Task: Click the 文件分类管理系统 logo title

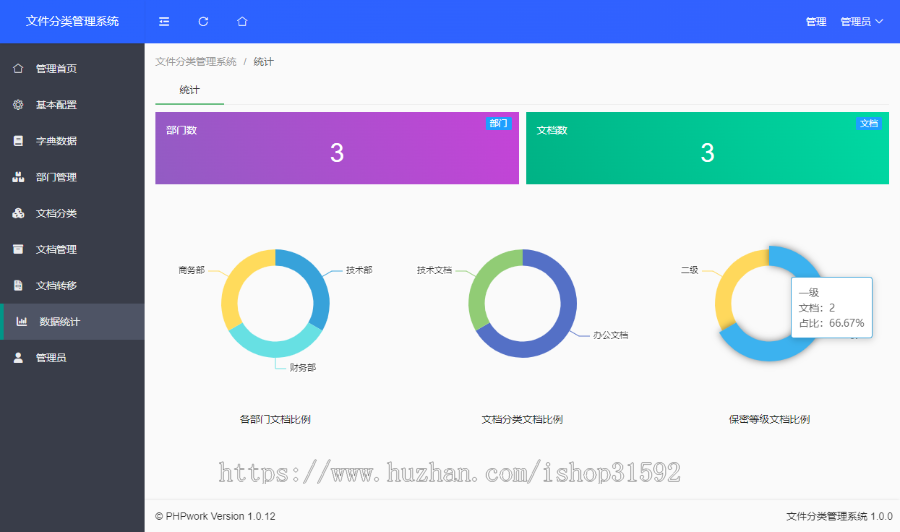Action: (72, 21)
